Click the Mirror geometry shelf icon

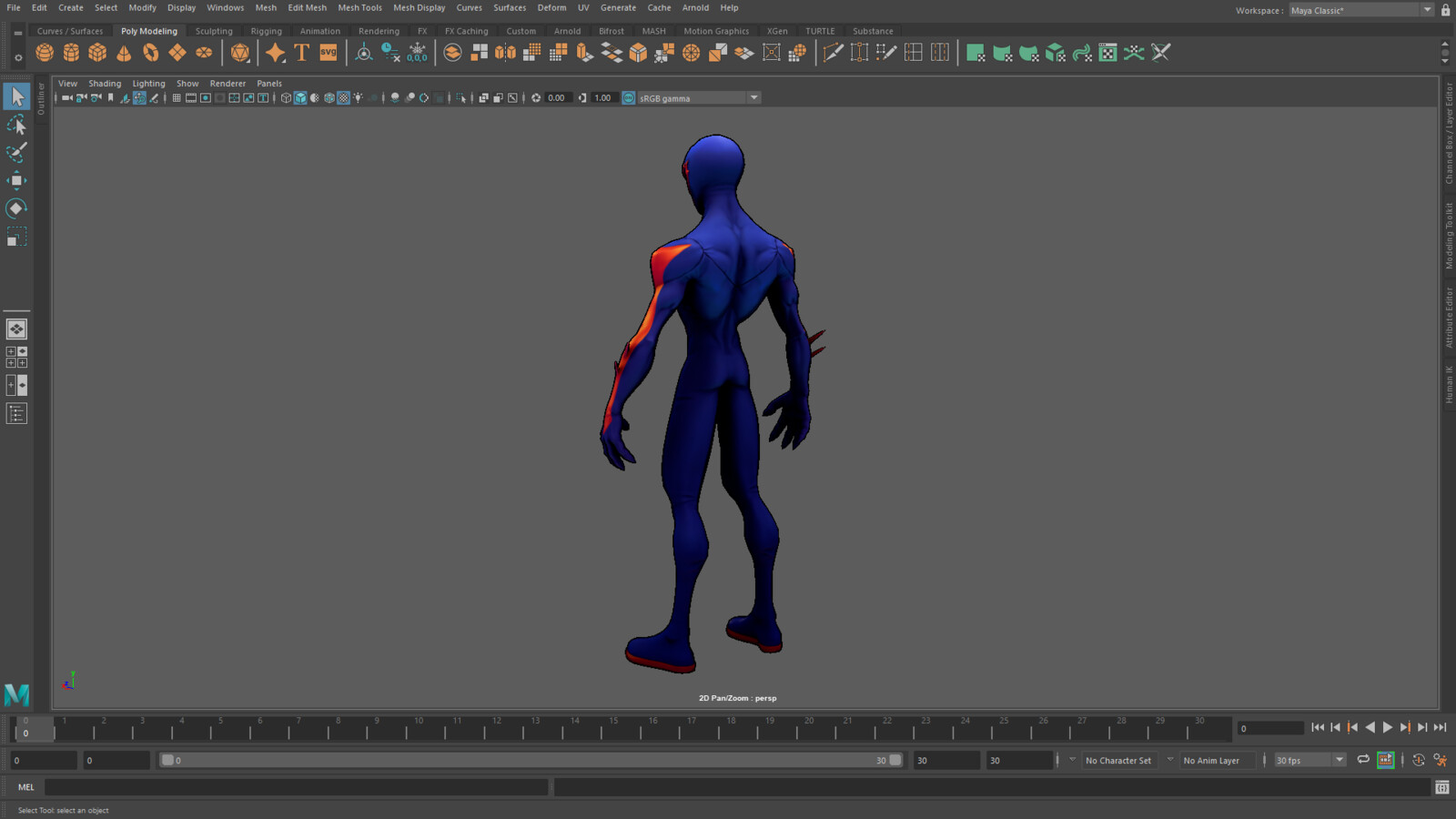(x=505, y=53)
